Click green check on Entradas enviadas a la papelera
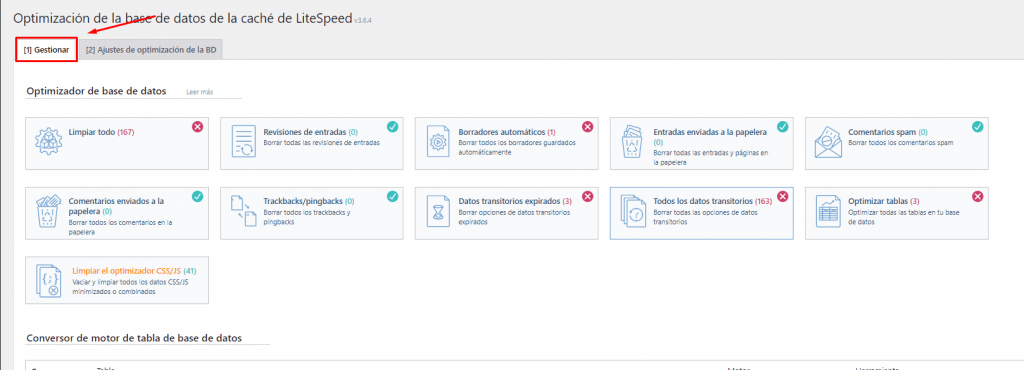Image resolution: width=1024 pixels, height=370 pixels. tap(782, 127)
